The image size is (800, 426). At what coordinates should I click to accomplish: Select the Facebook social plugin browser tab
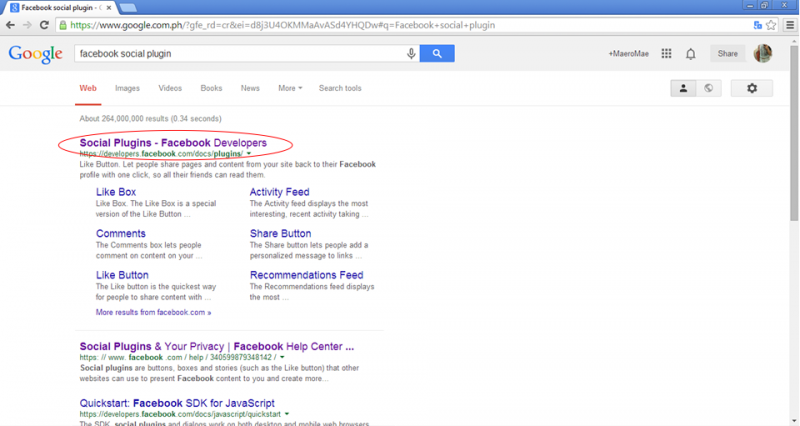[61, 8]
